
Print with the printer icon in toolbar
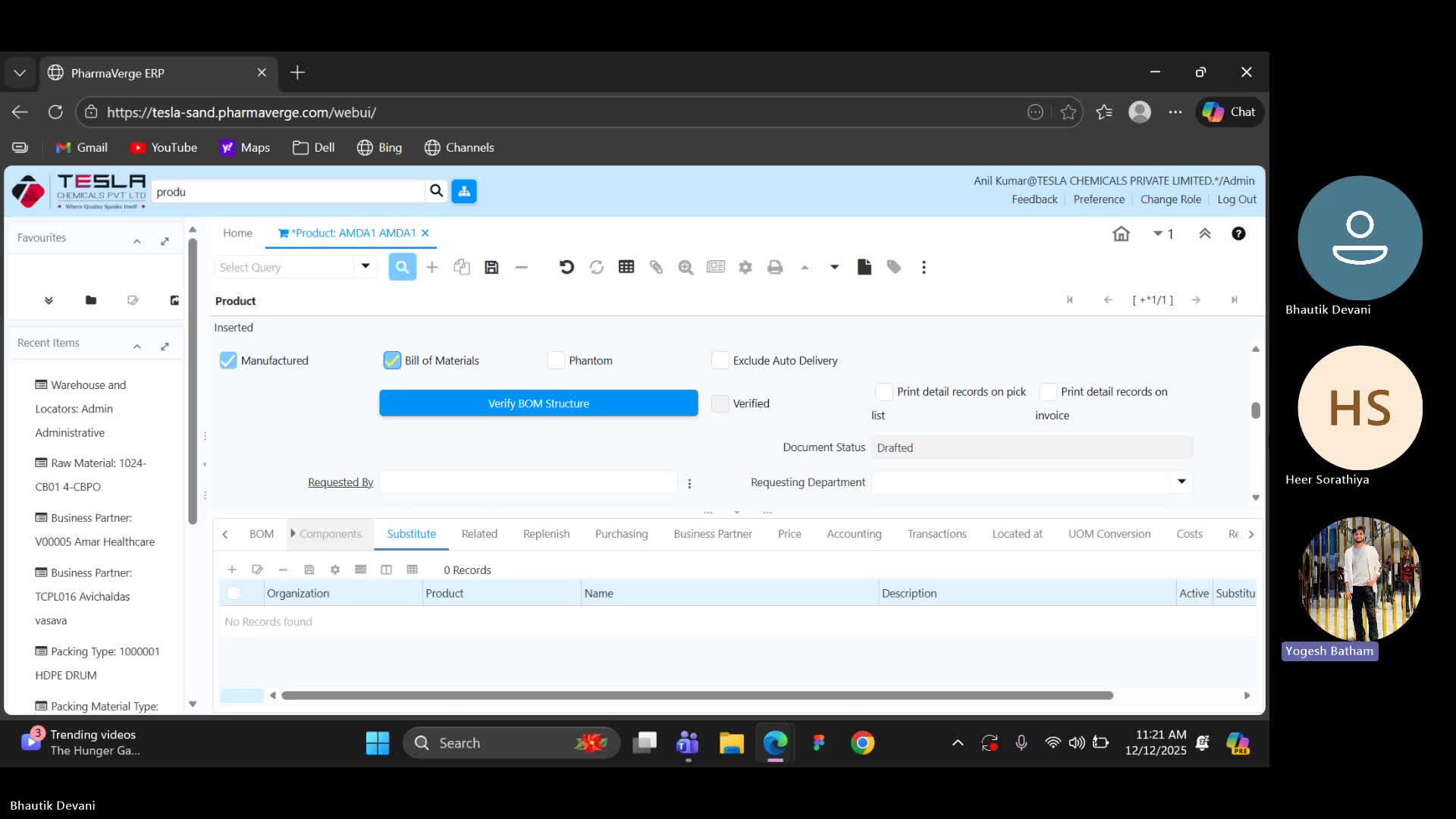pos(775,267)
